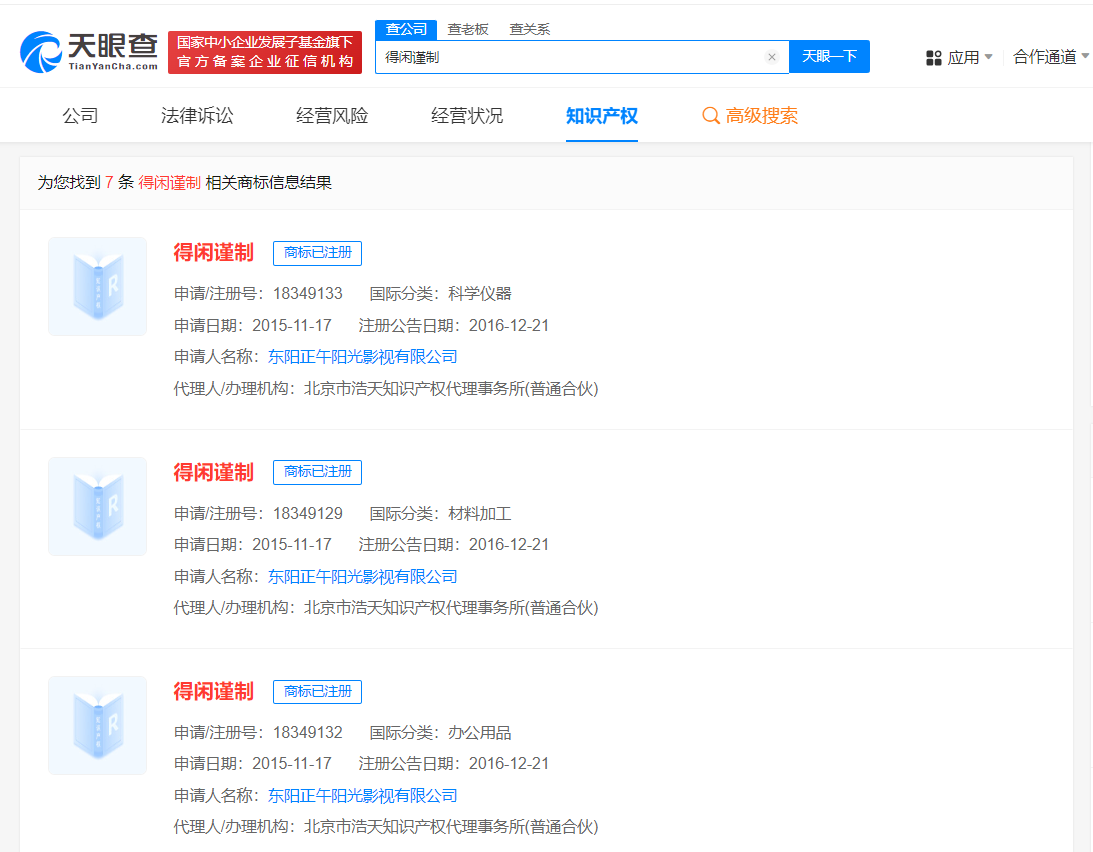Open 东阳正午阳光影视有限公司 company page

click(362, 356)
